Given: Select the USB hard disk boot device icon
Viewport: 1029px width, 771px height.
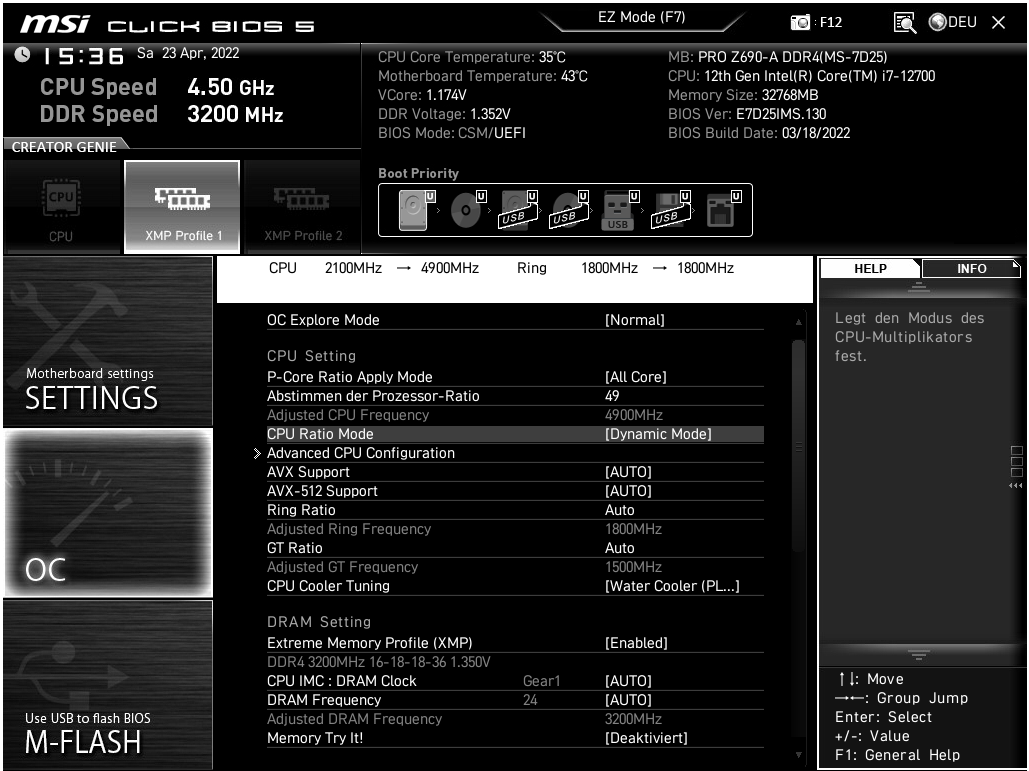Looking at the screenshot, I should point(518,210).
